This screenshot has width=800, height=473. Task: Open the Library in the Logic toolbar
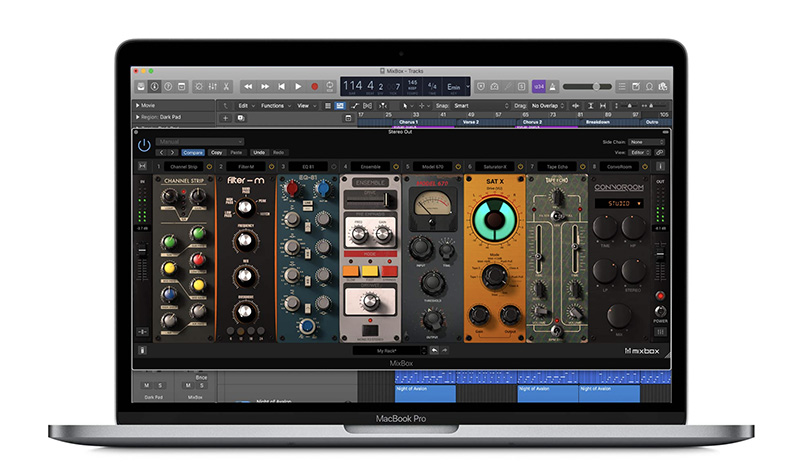click(141, 87)
